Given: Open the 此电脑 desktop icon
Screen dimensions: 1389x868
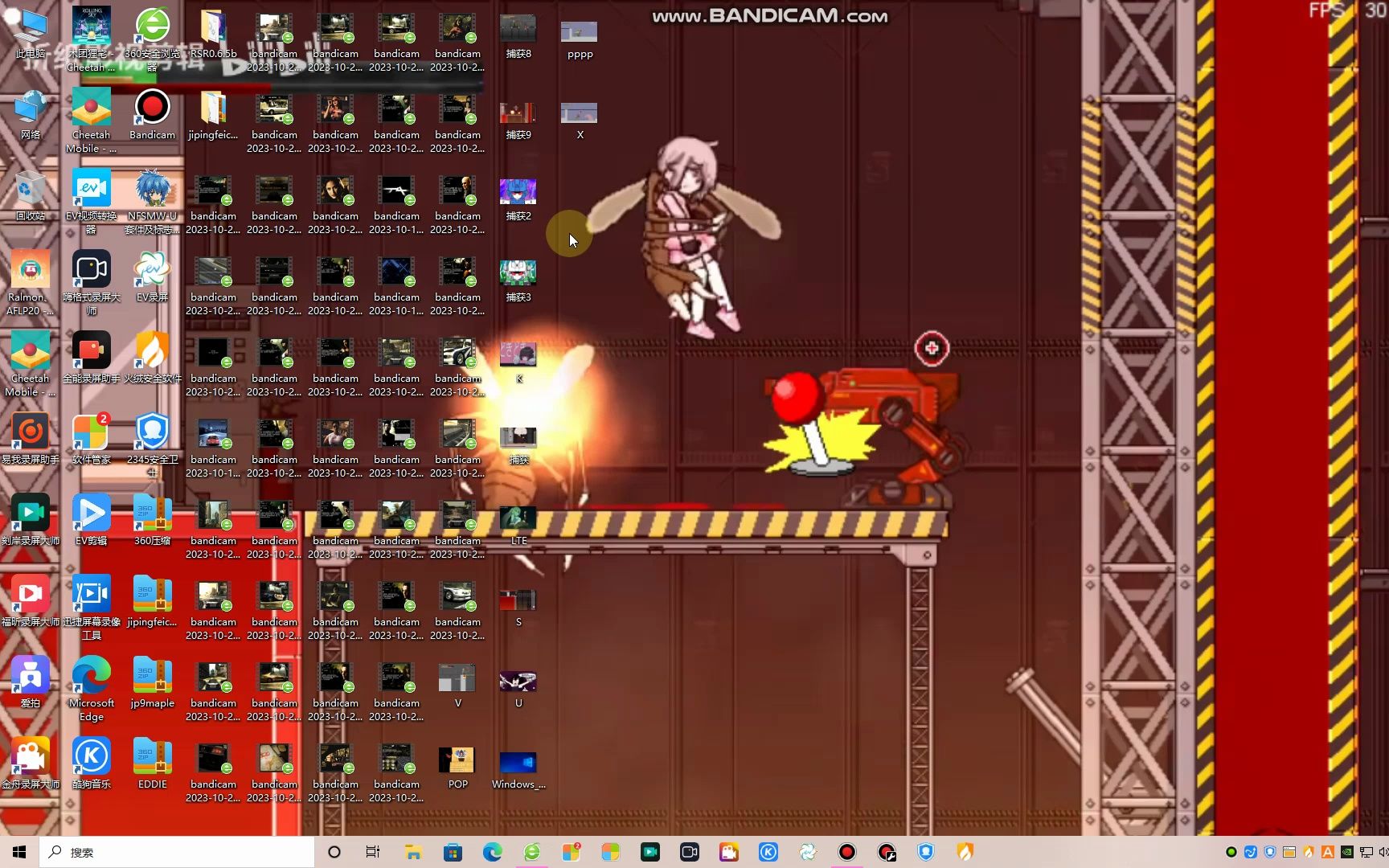Looking at the screenshot, I should [31, 33].
